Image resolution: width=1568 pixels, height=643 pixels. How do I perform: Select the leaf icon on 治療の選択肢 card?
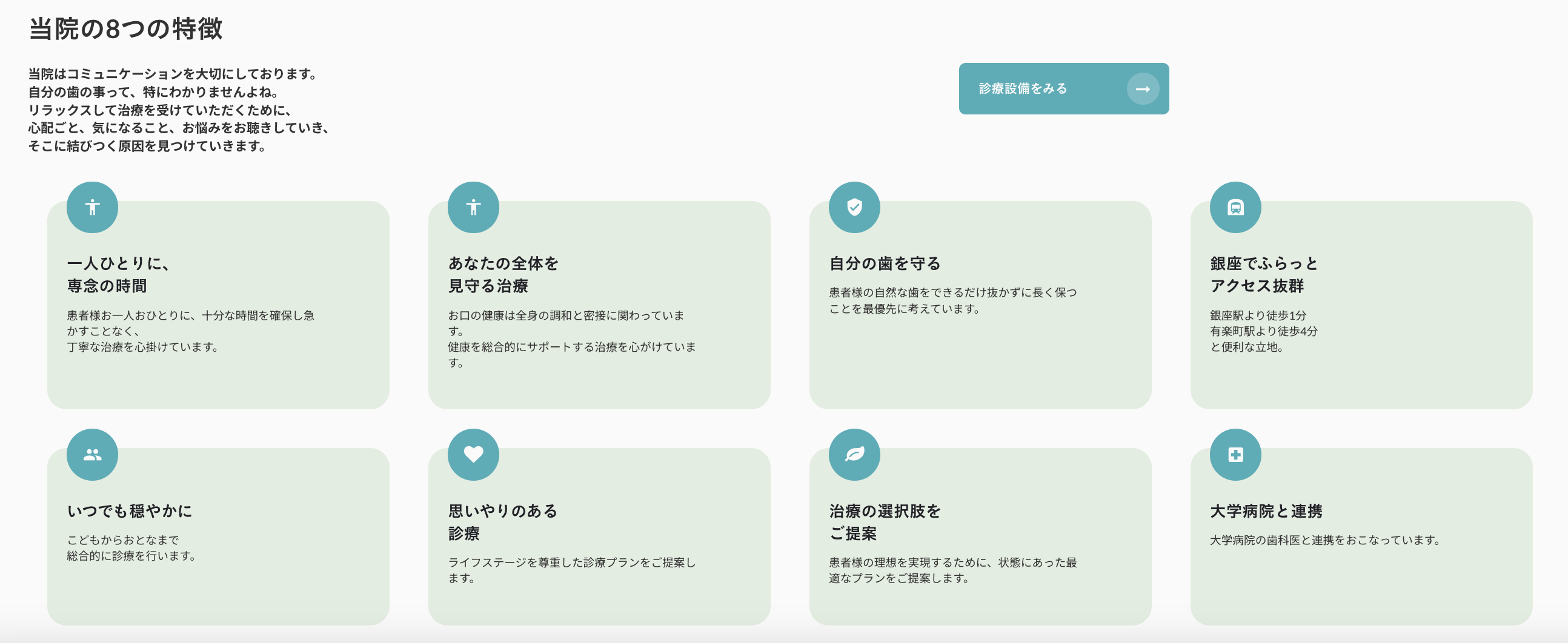point(854,455)
